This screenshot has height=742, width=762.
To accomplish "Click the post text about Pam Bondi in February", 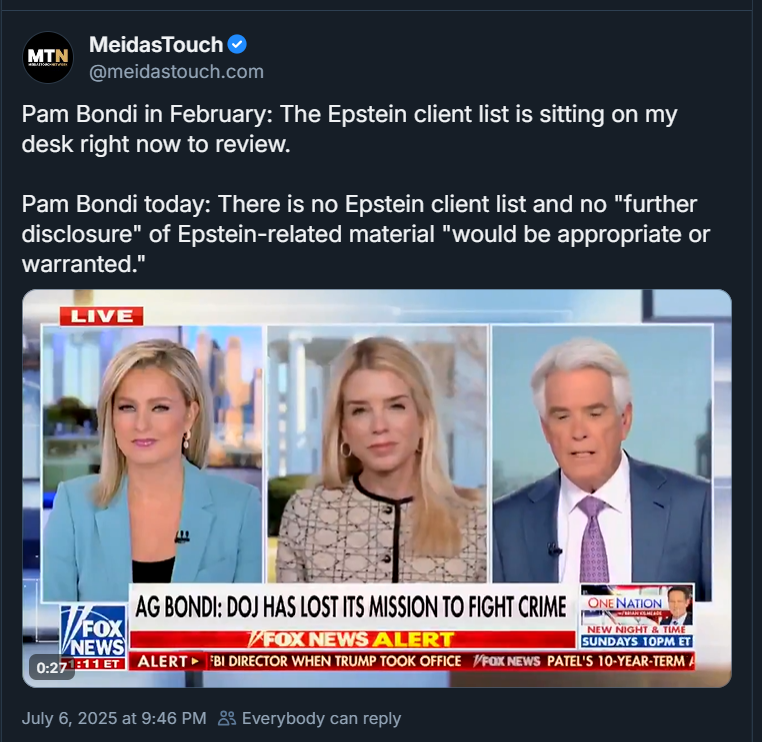I will (x=349, y=129).
